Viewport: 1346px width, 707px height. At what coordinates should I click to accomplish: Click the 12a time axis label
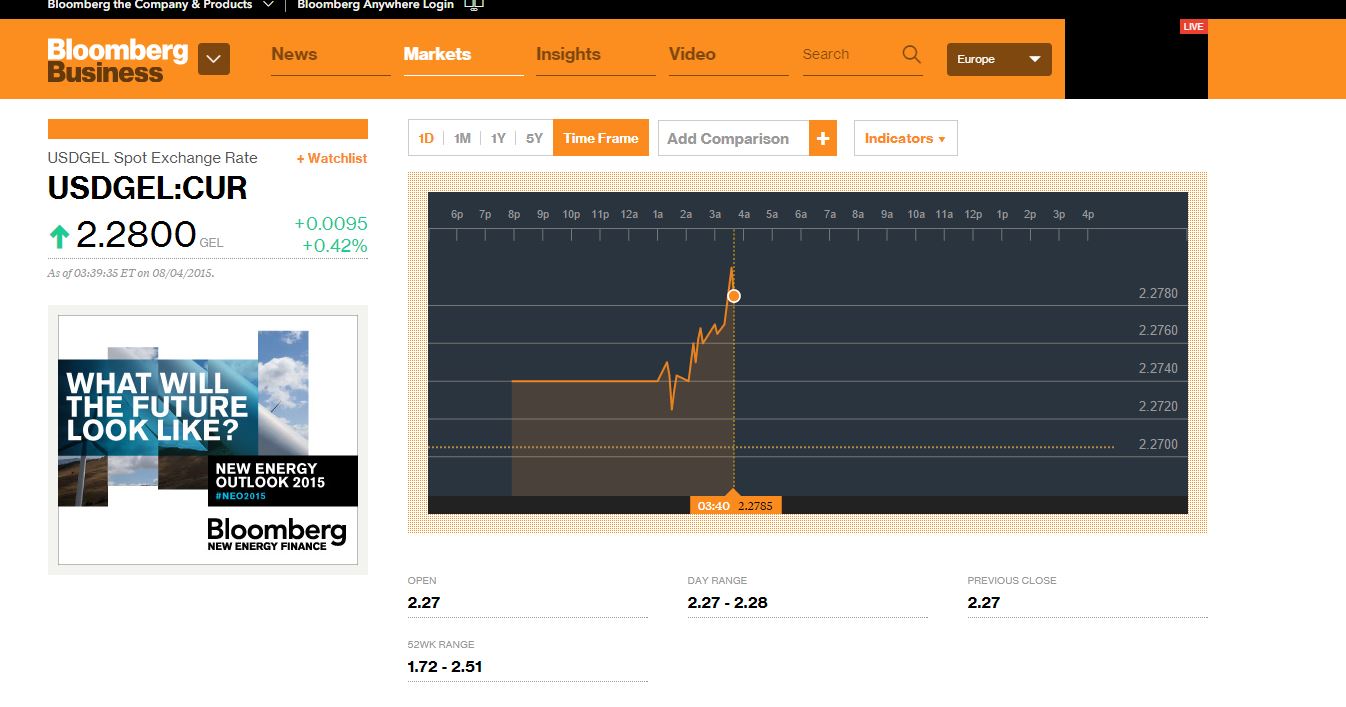[x=630, y=215]
